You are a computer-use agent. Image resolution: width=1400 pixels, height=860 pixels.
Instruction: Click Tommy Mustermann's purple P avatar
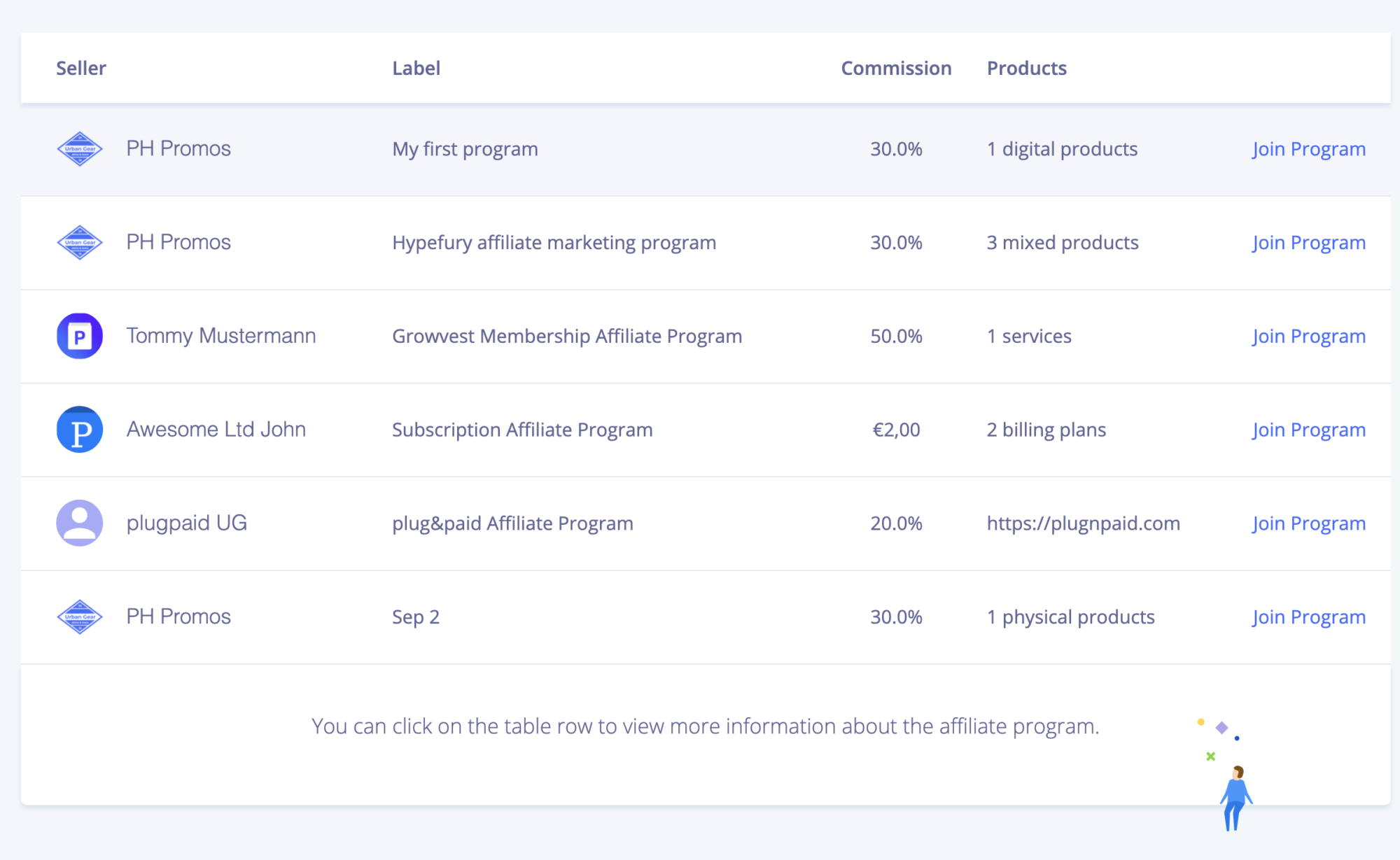point(80,336)
